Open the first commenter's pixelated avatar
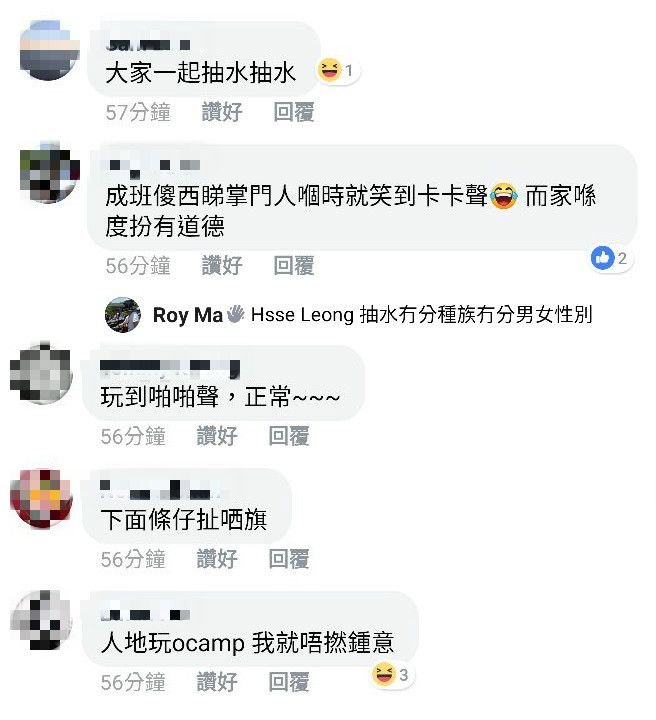Image resolution: width=656 pixels, height=720 pixels. [x=50, y=50]
